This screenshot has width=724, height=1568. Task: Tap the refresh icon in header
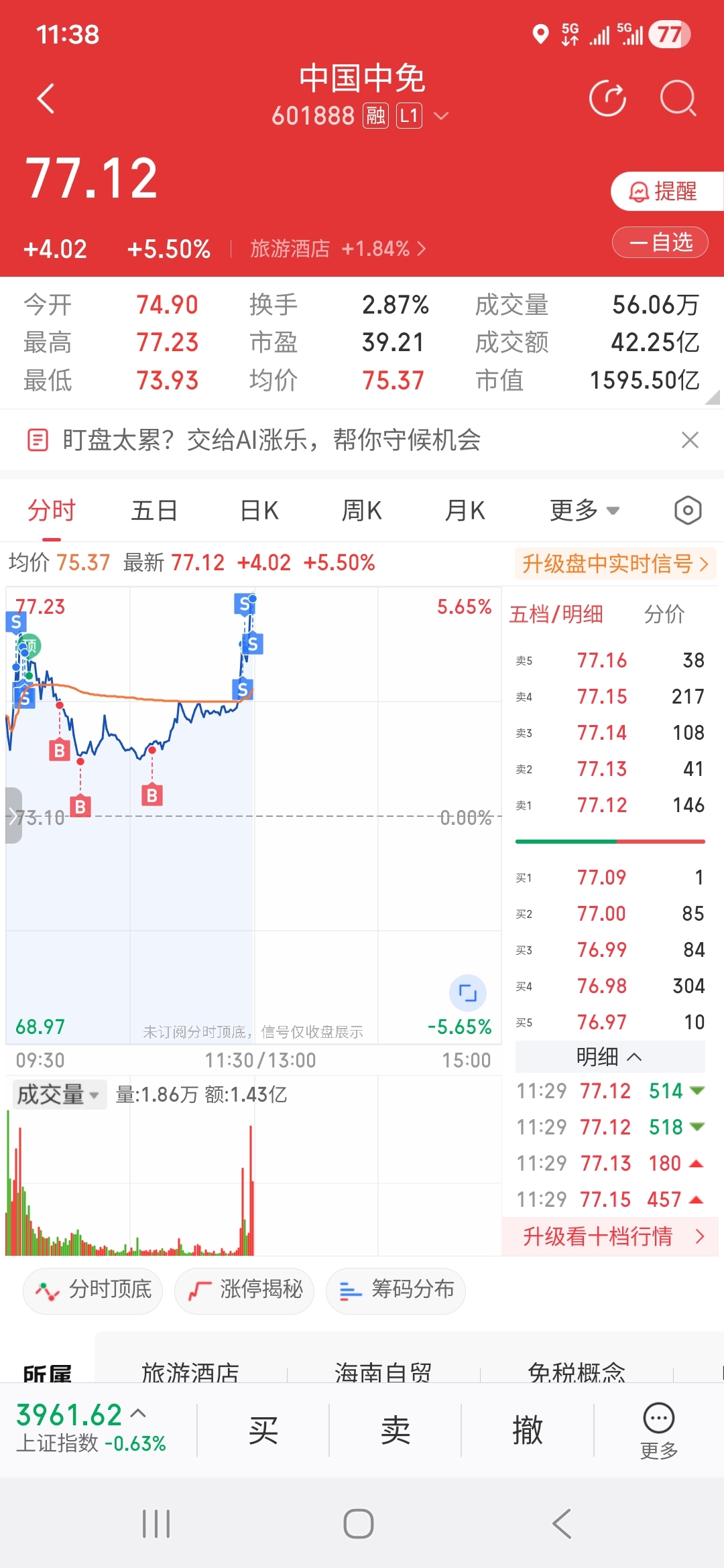607,99
